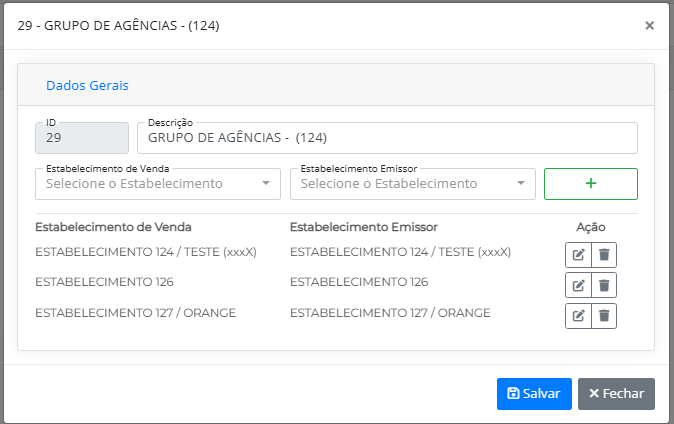The image size is (674, 424).
Task: Close the dialog with the X icon
Action: tap(649, 26)
